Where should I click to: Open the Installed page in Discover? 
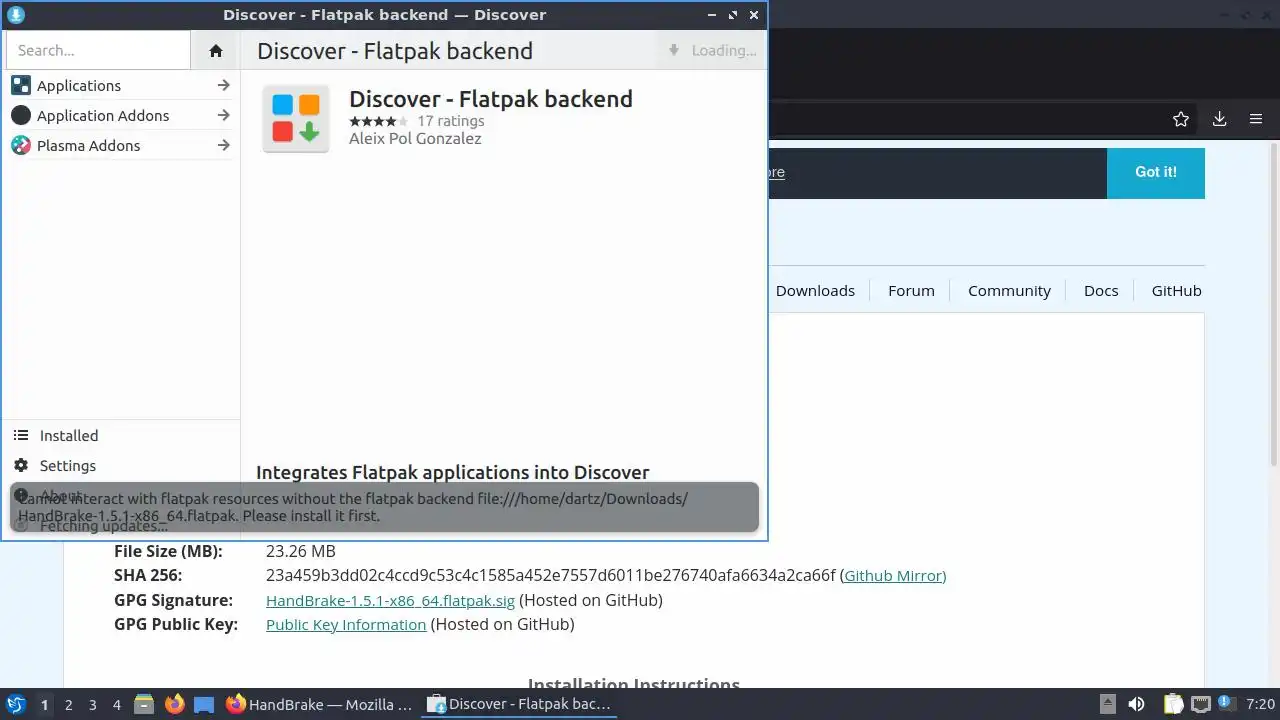tap(121, 436)
